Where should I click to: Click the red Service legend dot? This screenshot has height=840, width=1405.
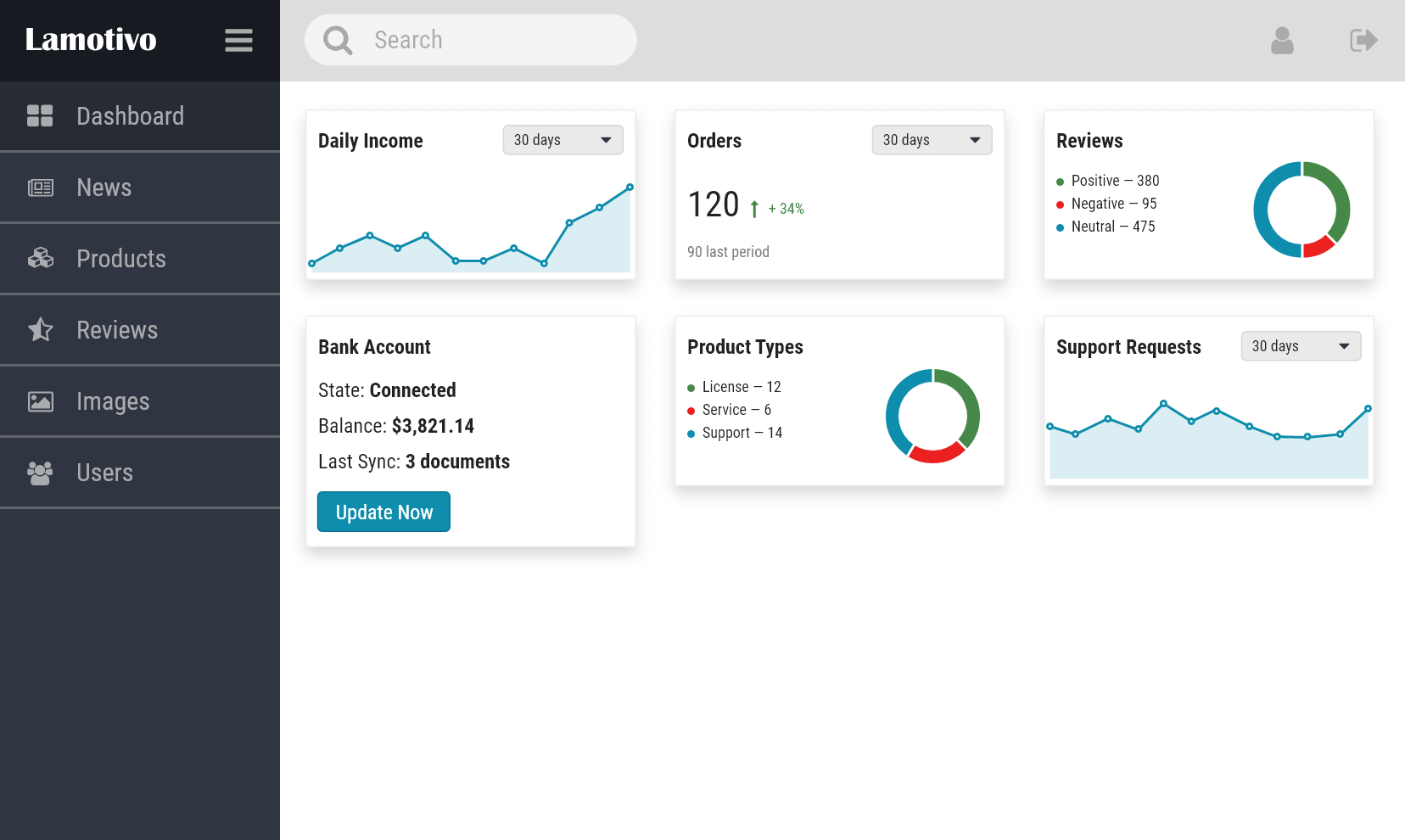click(691, 411)
